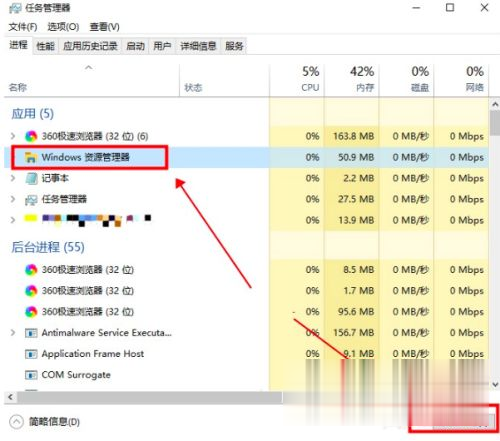Switch to the 启动 tab

click(135, 46)
